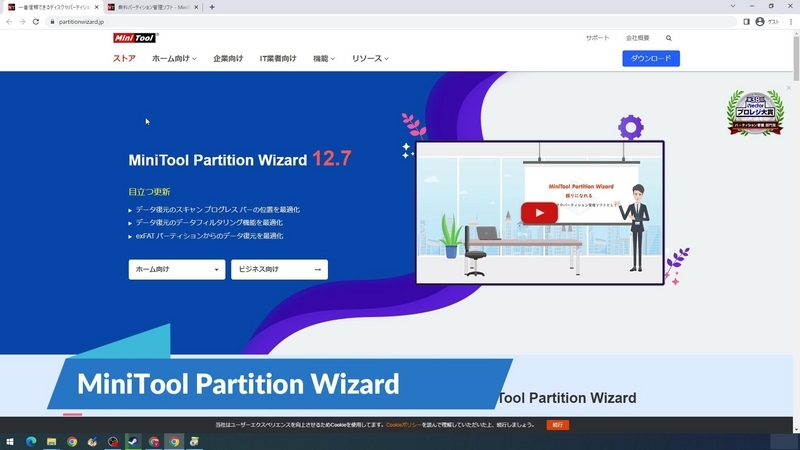The image size is (800, 450).
Task: Toggle the browser side panel icon
Action: tap(746, 22)
